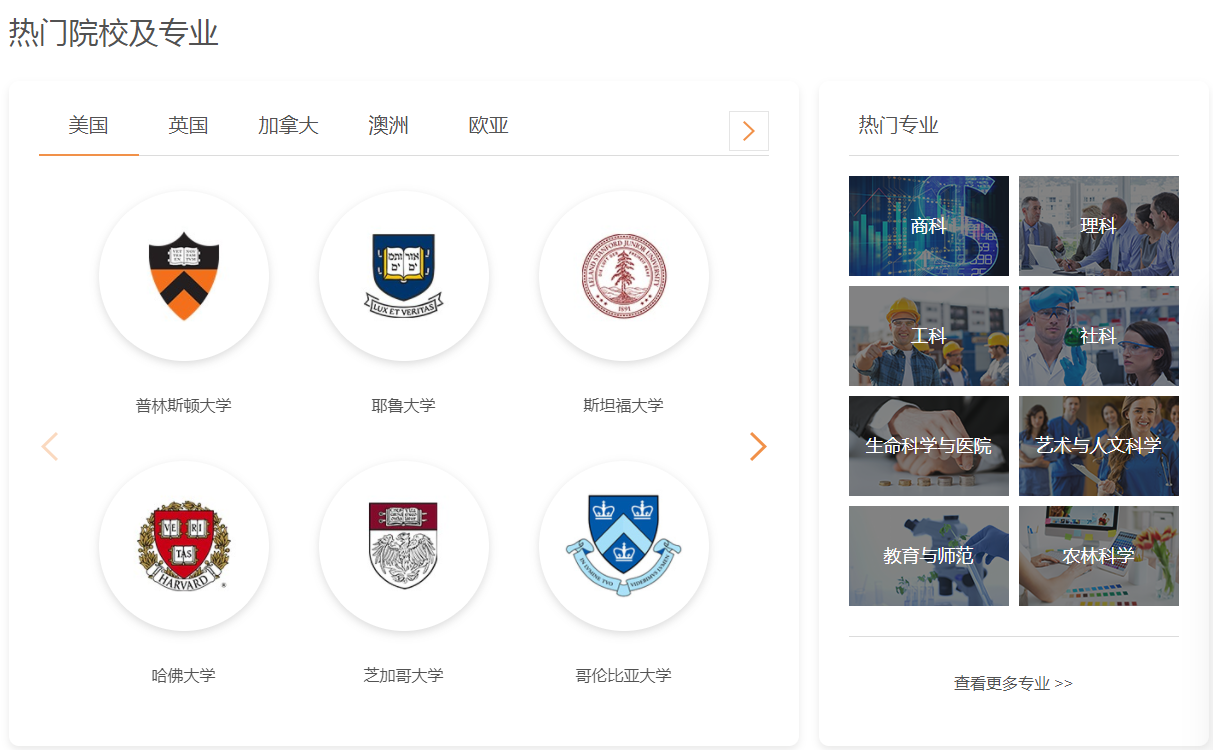The image size is (1213, 750).
Task: Open the Stanford University seal logo
Action: coord(624,276)
